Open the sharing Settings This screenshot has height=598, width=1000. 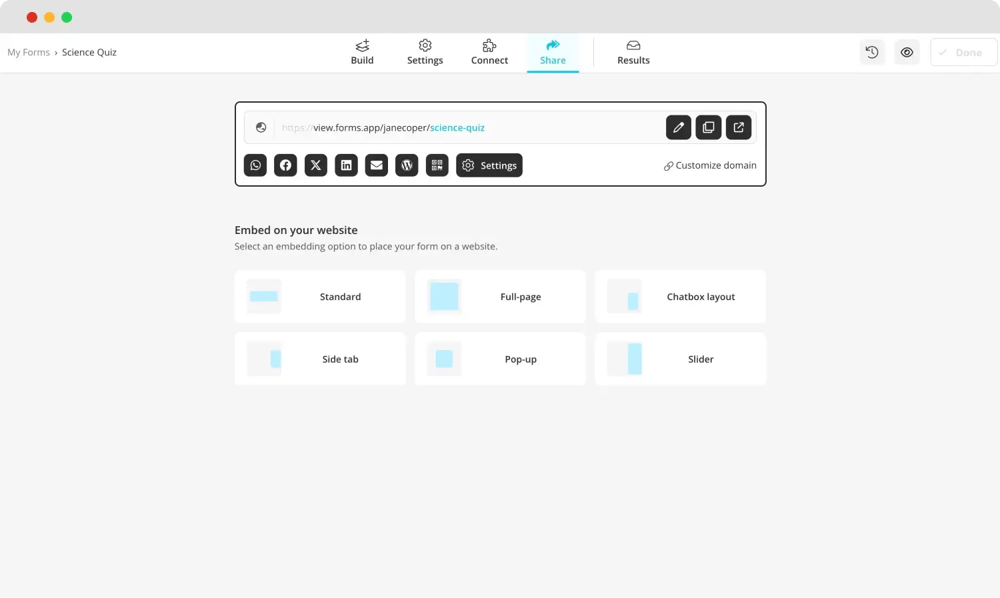489,165
